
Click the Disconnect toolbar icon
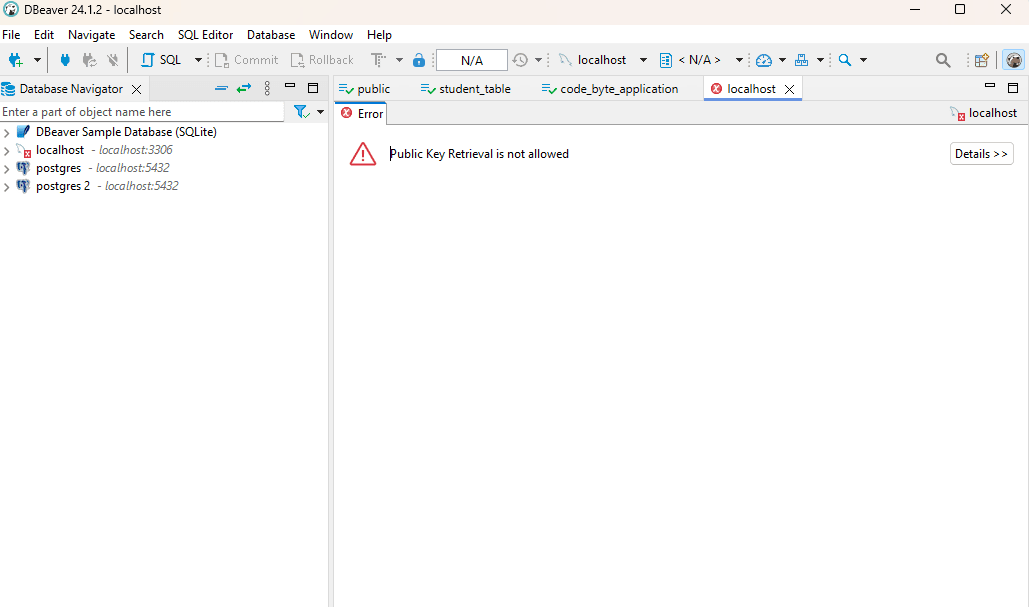(113, 60)
